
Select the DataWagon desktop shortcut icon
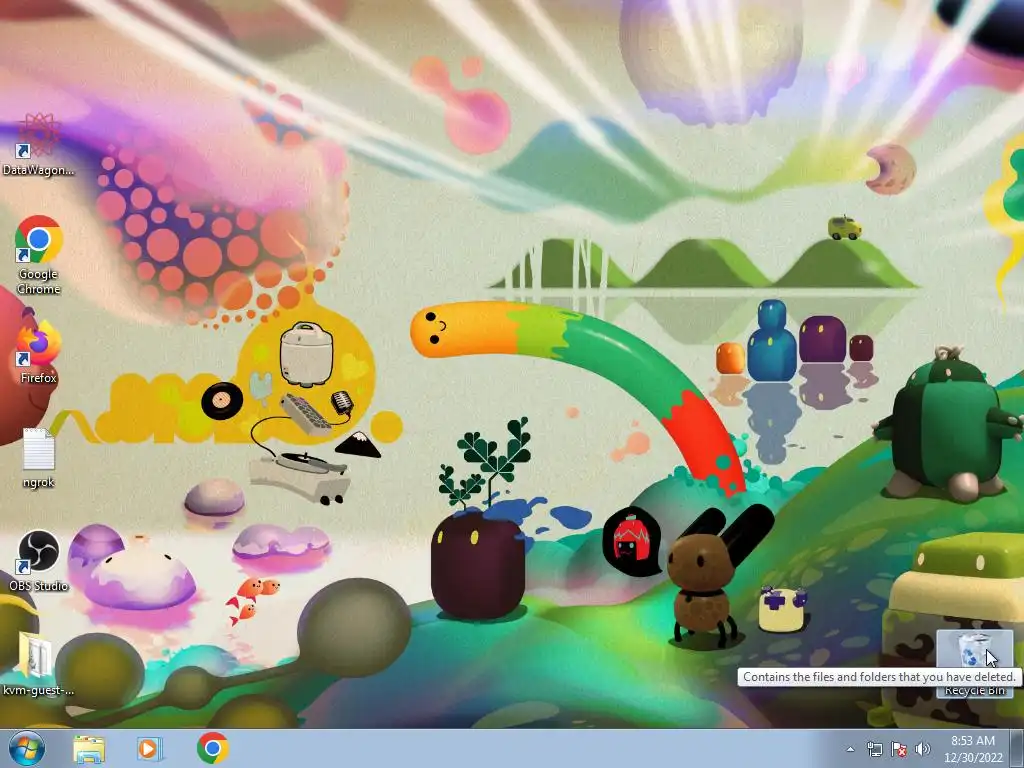(x=39, y=135)
